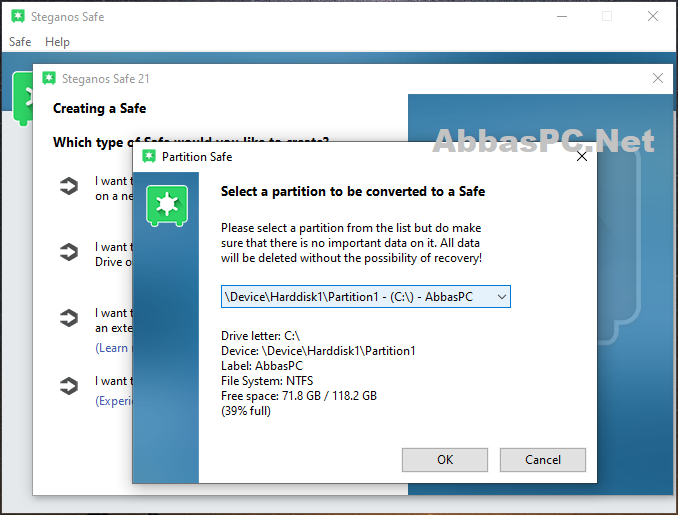The height and width of the screenshot is (515, 678).
Task: Open the Help menu
Action: point(57,42)
